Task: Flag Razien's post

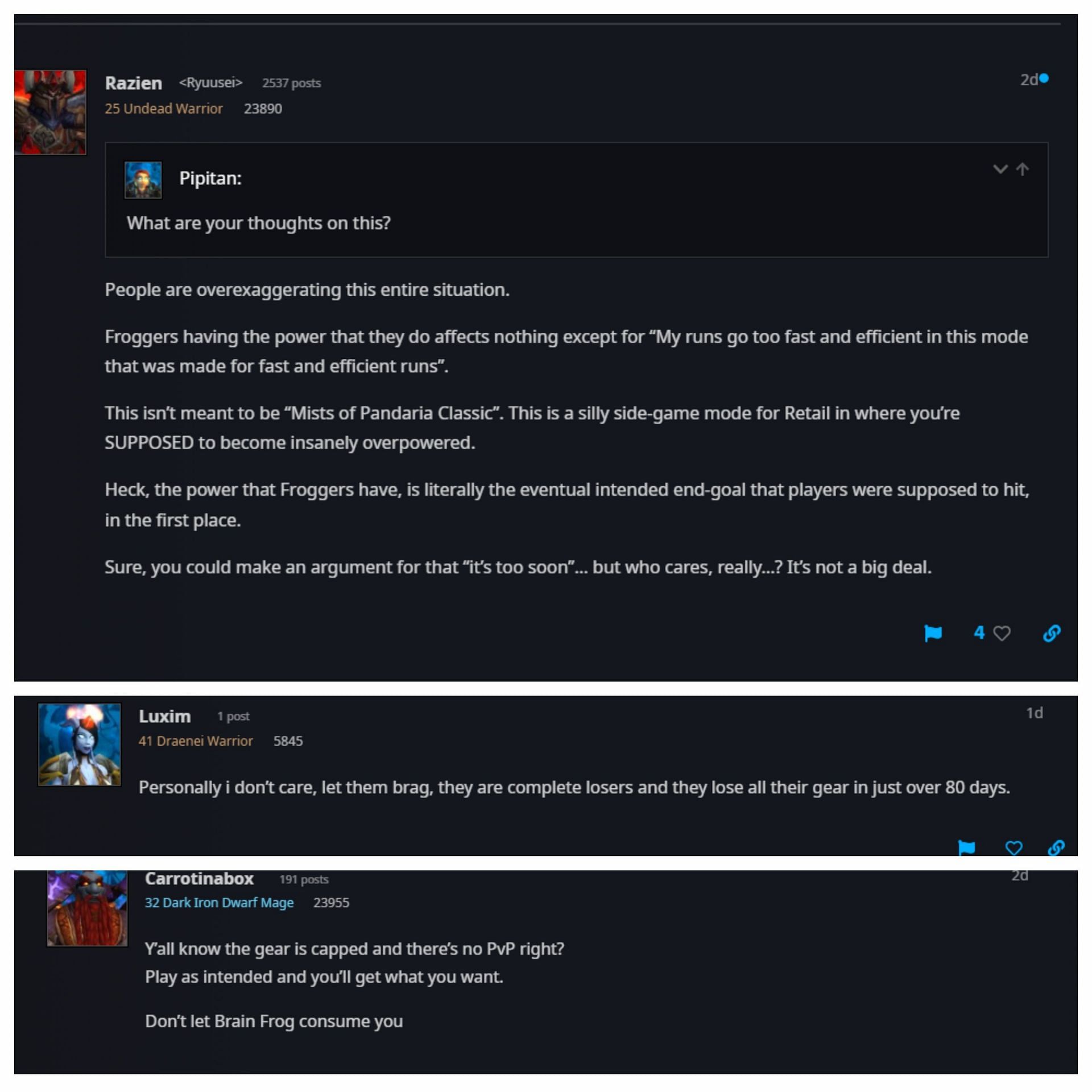Action: click(933, 633)
